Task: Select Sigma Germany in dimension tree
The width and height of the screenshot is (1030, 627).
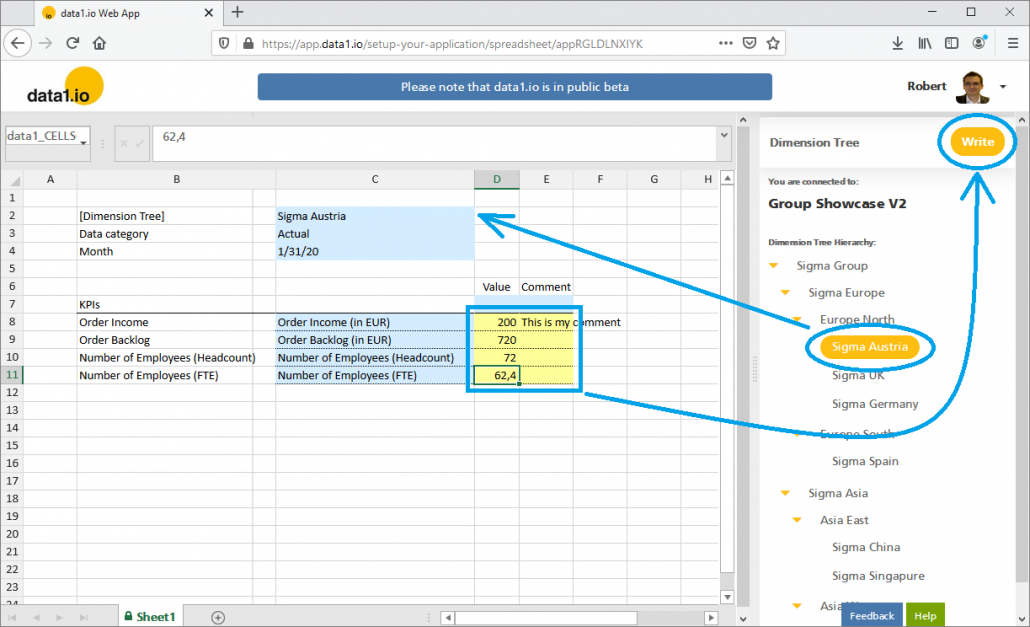Action: click(x=875, y=404)
